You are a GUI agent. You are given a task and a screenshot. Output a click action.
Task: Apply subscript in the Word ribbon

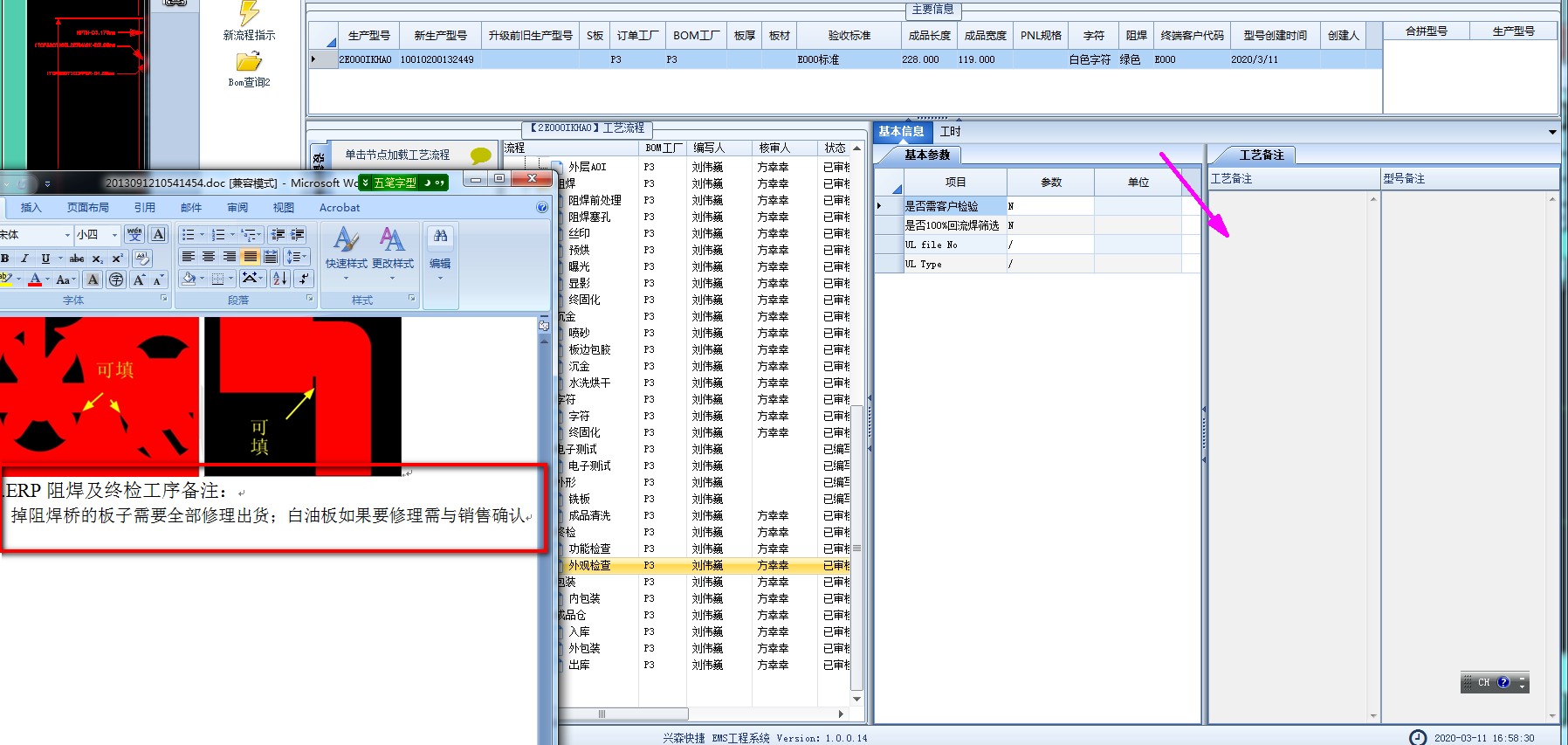click(97, 259)
